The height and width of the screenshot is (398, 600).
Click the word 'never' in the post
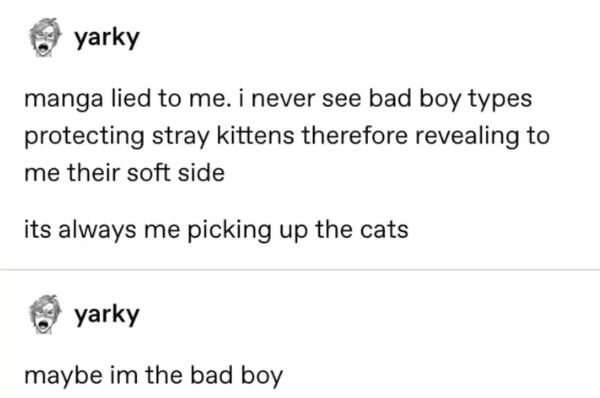pos(283,100)
